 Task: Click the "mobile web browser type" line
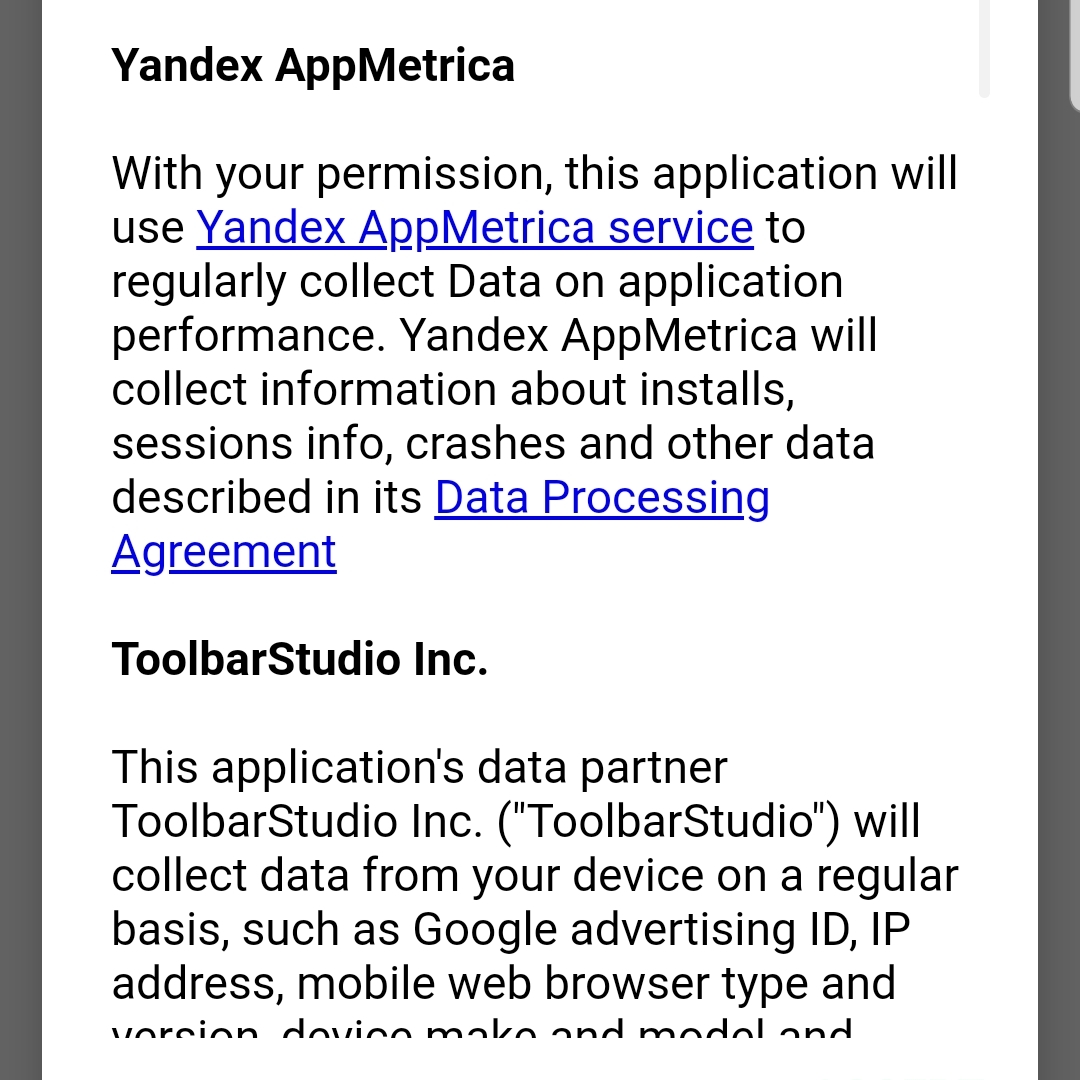[x=503, y=983]
